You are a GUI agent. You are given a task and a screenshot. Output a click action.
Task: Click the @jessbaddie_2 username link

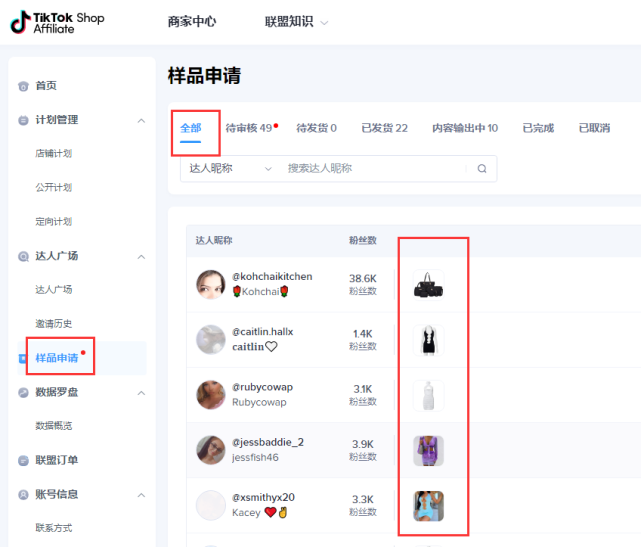[x=268, y=442]
